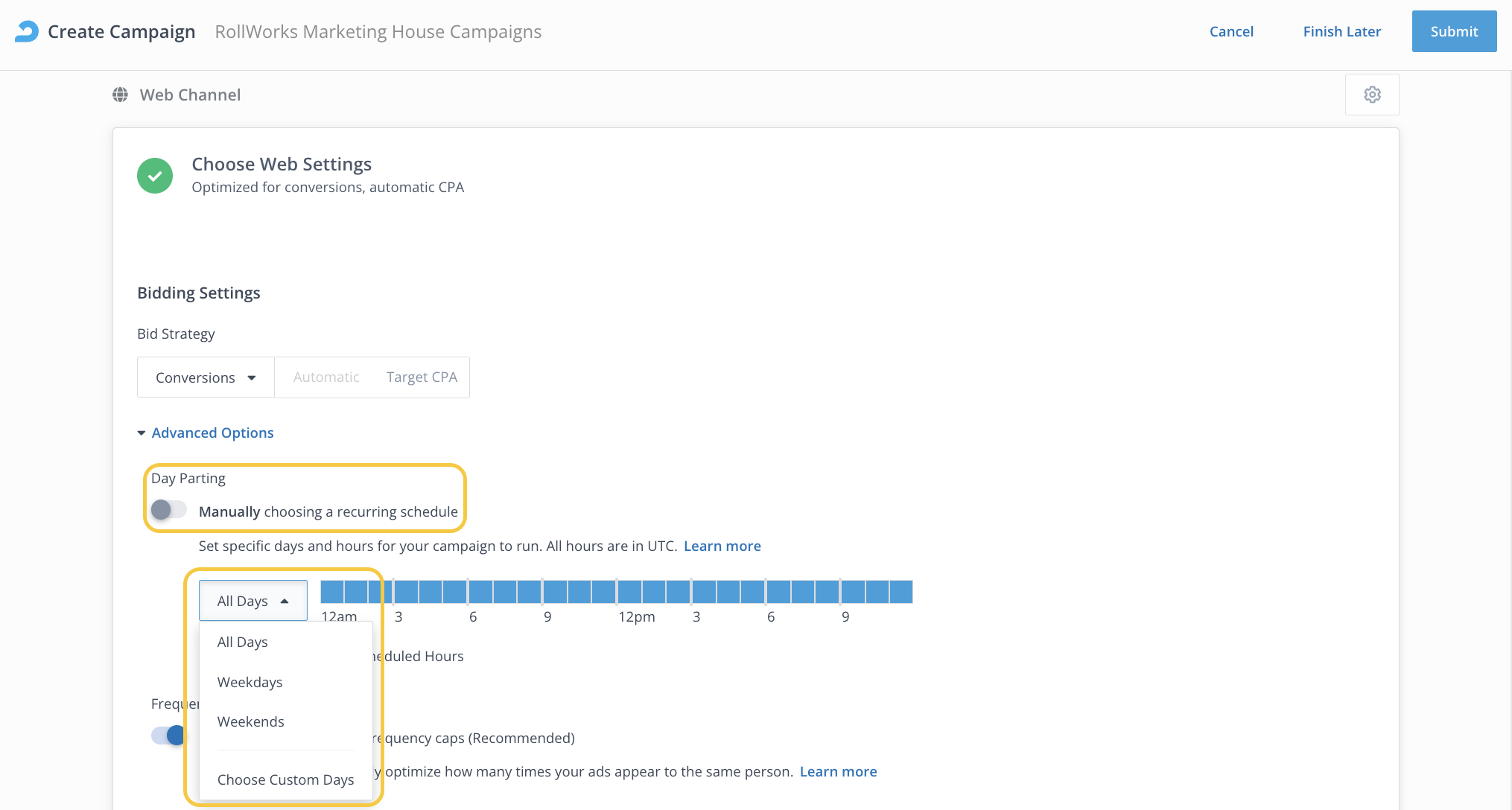
Task: Click caret arrow on Conversions dropdown
Action: (252, 378)
